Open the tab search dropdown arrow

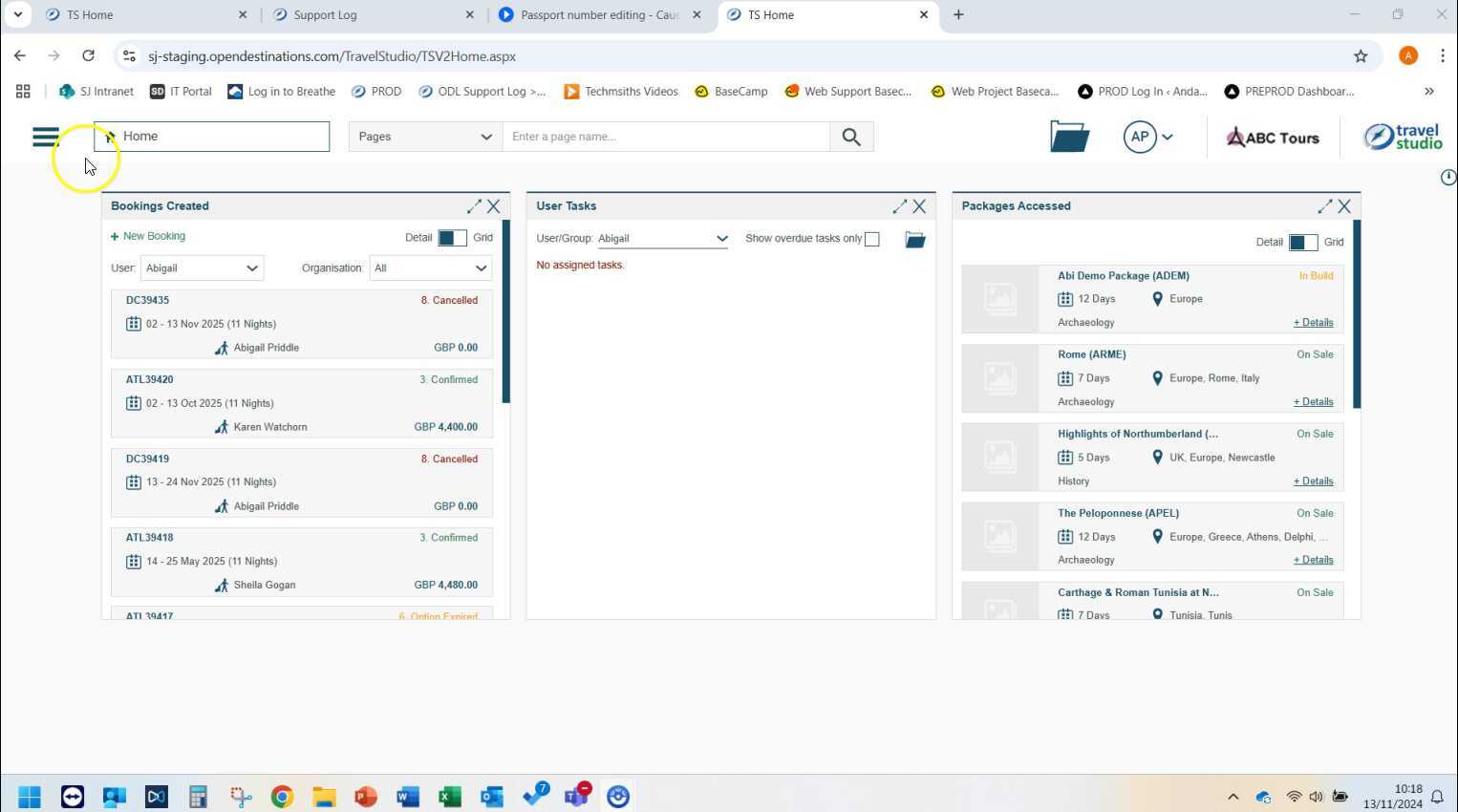point(17,14)
